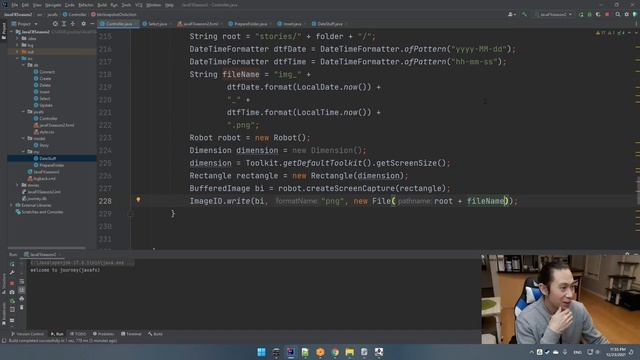Expand External Libraries node
Viewport: 640px width, 360px height.
[12, 205]
